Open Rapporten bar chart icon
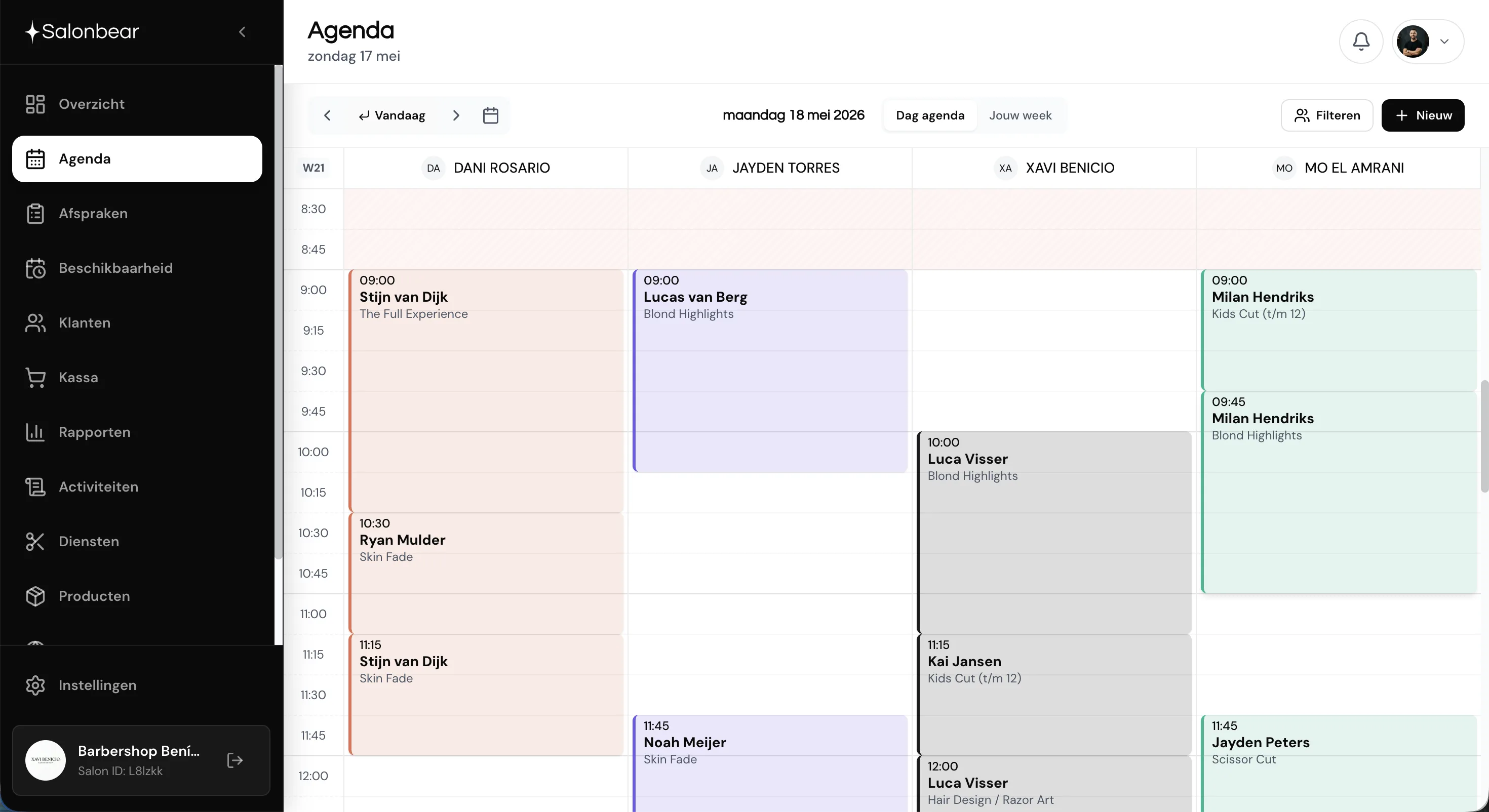Viewport: 1489px width, 812px height. [35, 432]
